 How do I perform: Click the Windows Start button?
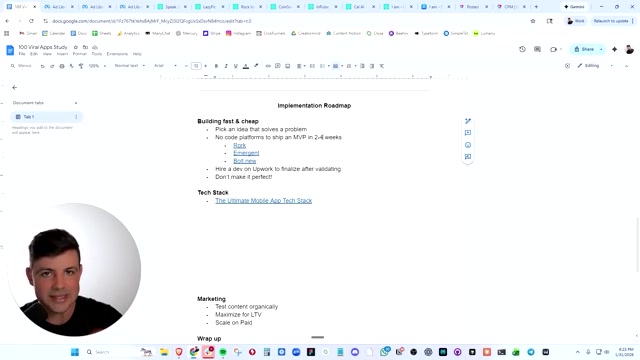coord(75,352)
